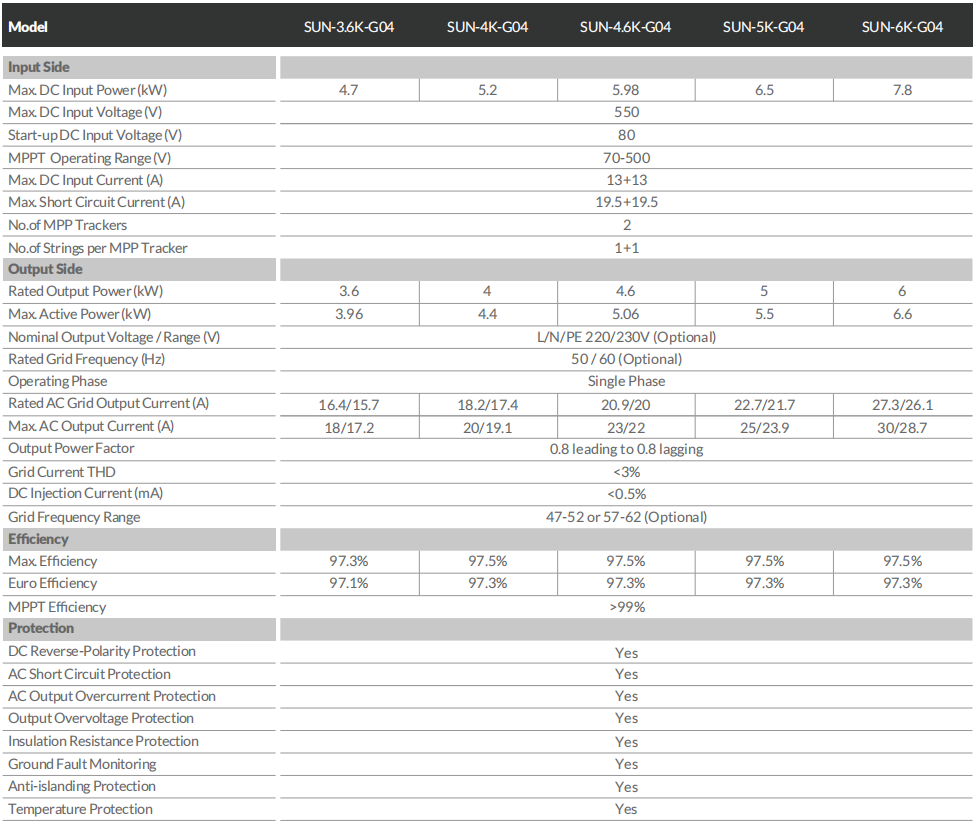Select Euro Efficiency 97.1% for SUN-3.6K-G04

pyautogui.click(x=349, y=583)
